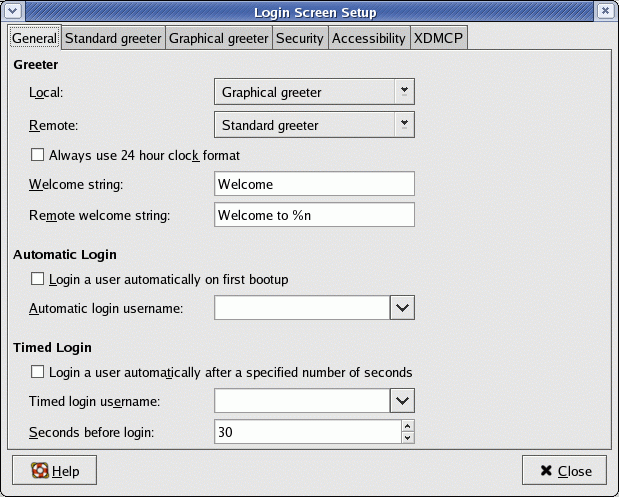Decrease Seconds before login with down arrow

tap(407, 437)
